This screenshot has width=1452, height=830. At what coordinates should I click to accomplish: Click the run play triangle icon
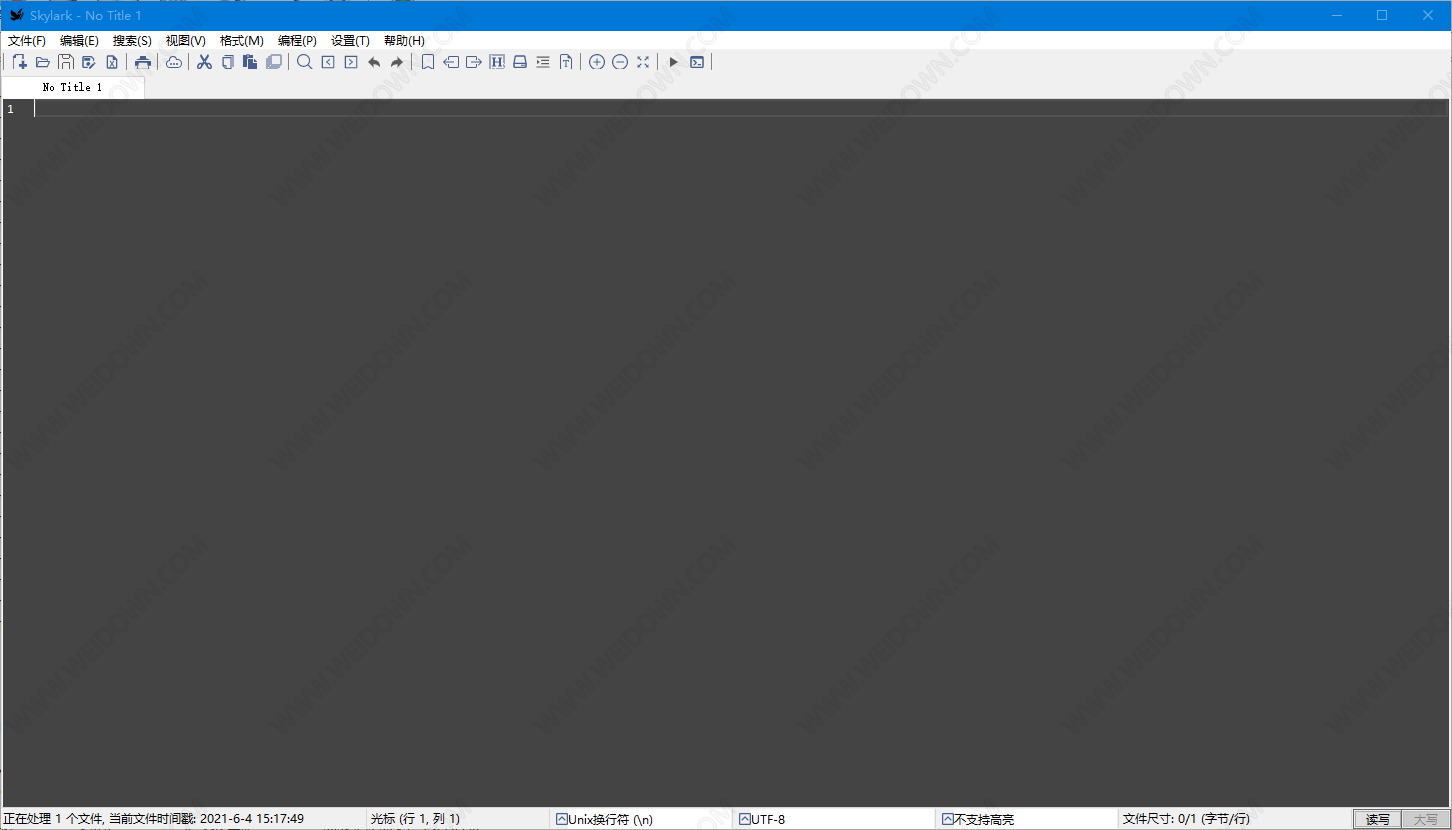click(674, 62)
